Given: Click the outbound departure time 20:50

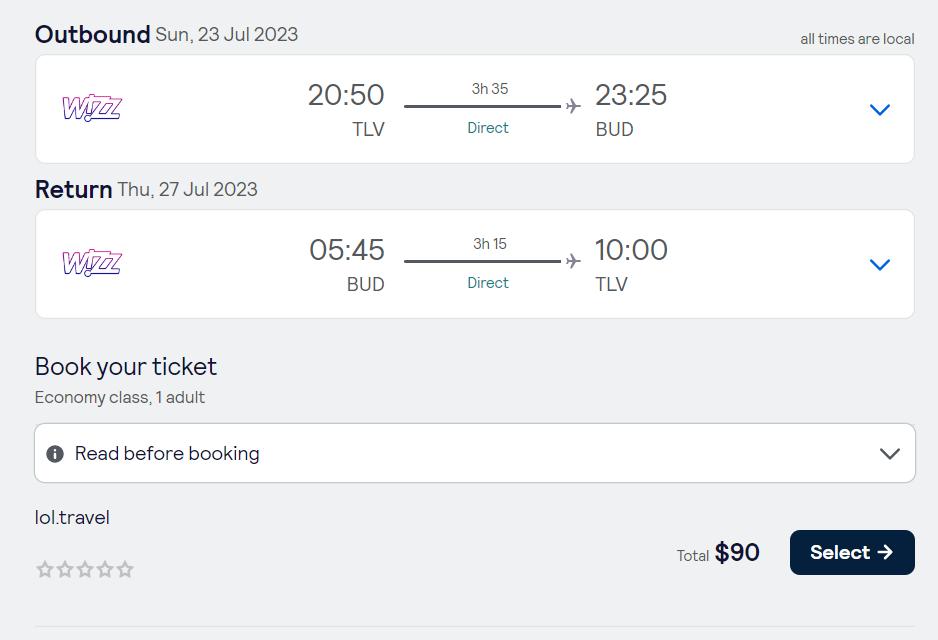Looking at the screenshot, I should (x=346, y=95).
